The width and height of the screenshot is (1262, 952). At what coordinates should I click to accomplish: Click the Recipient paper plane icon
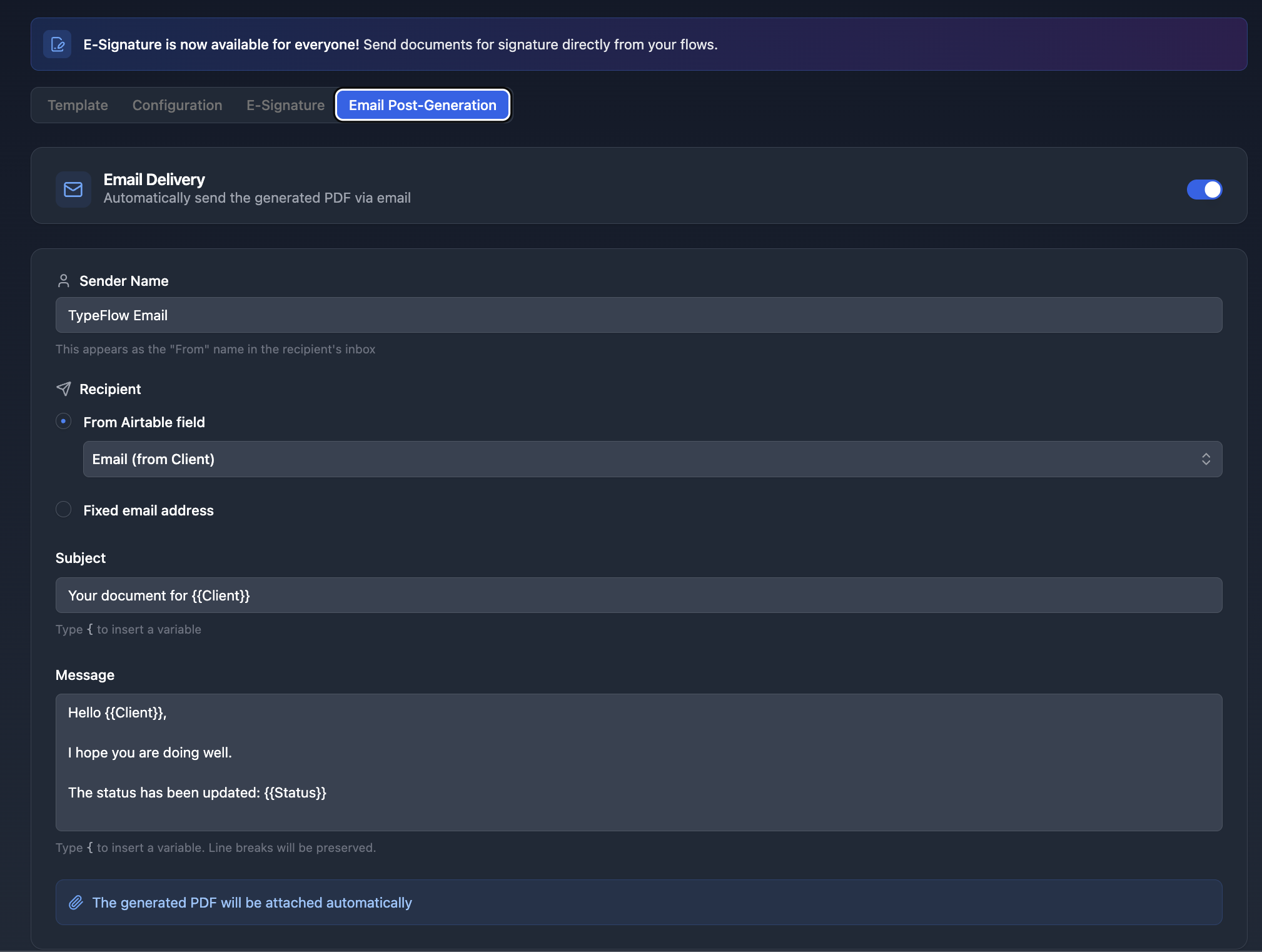pyautogui.click(x=63, y=389)
